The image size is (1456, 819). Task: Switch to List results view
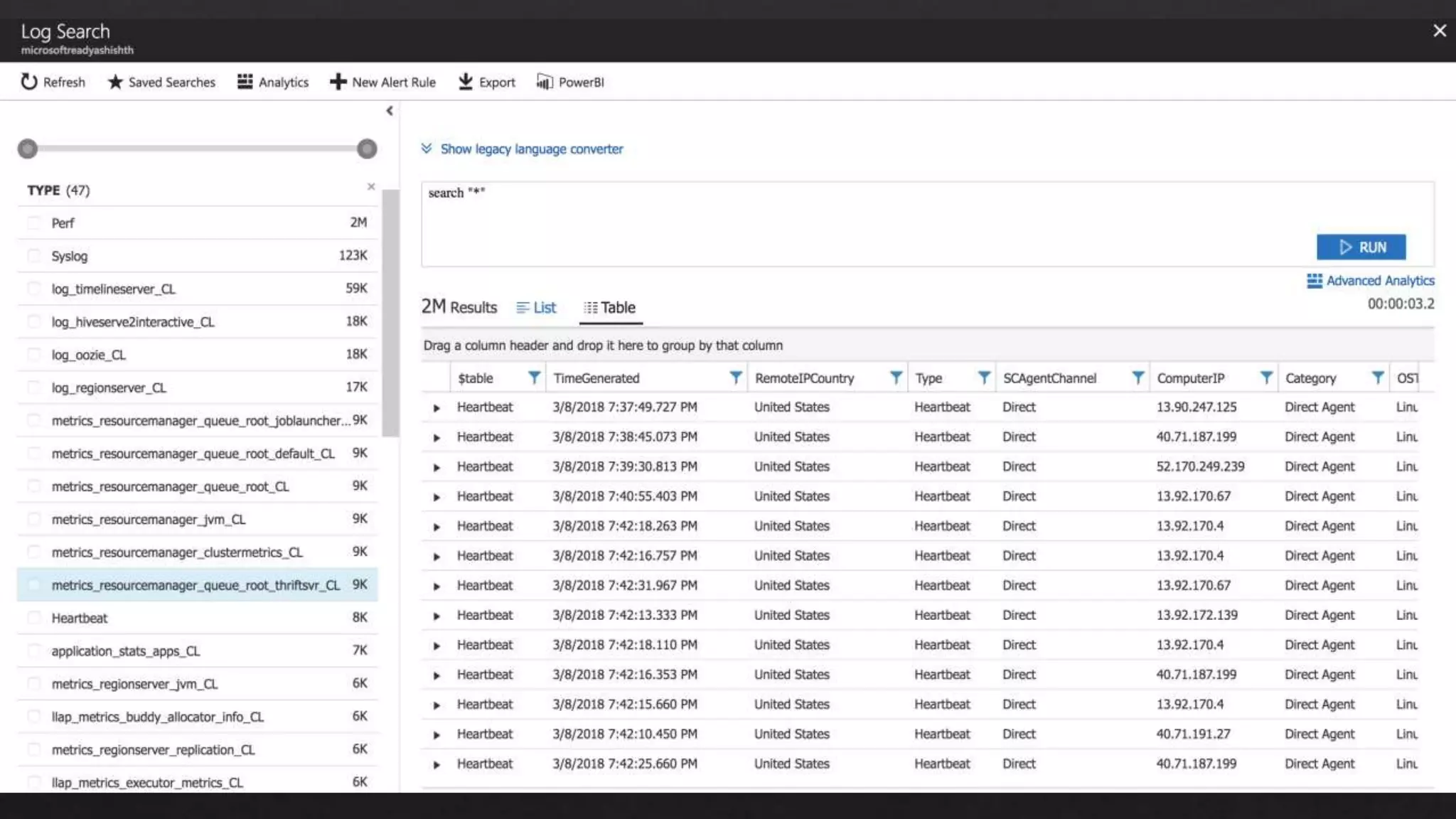[537, 308]
